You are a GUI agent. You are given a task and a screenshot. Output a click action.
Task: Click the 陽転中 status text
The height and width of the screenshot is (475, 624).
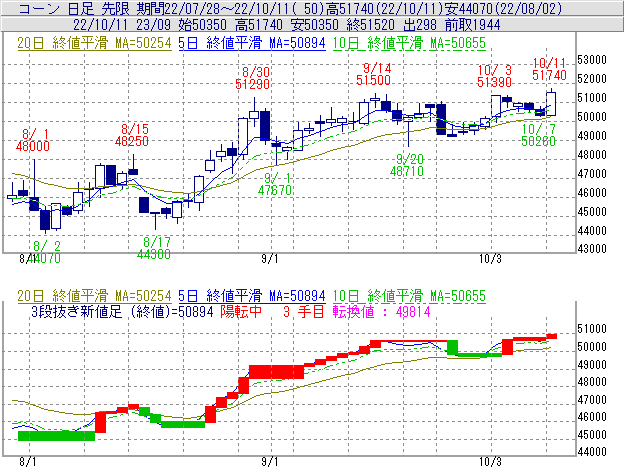tap(242, 311)
